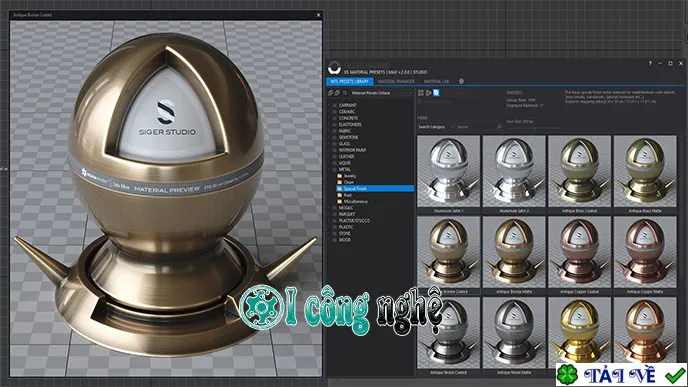Select the LEATHER category
The width and height of the screenshot is (688, 387).
[346, 156]
